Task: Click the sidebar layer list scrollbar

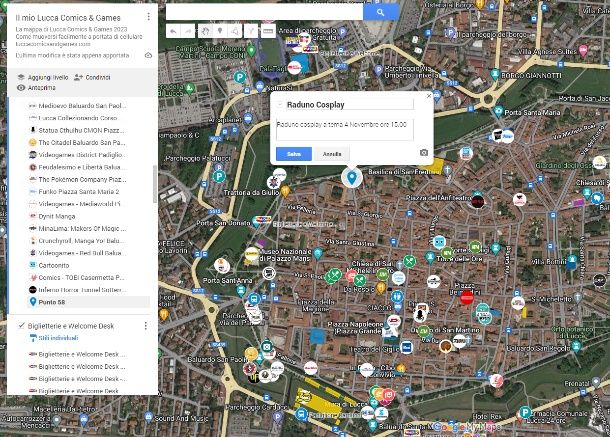Action: [155, 184]
